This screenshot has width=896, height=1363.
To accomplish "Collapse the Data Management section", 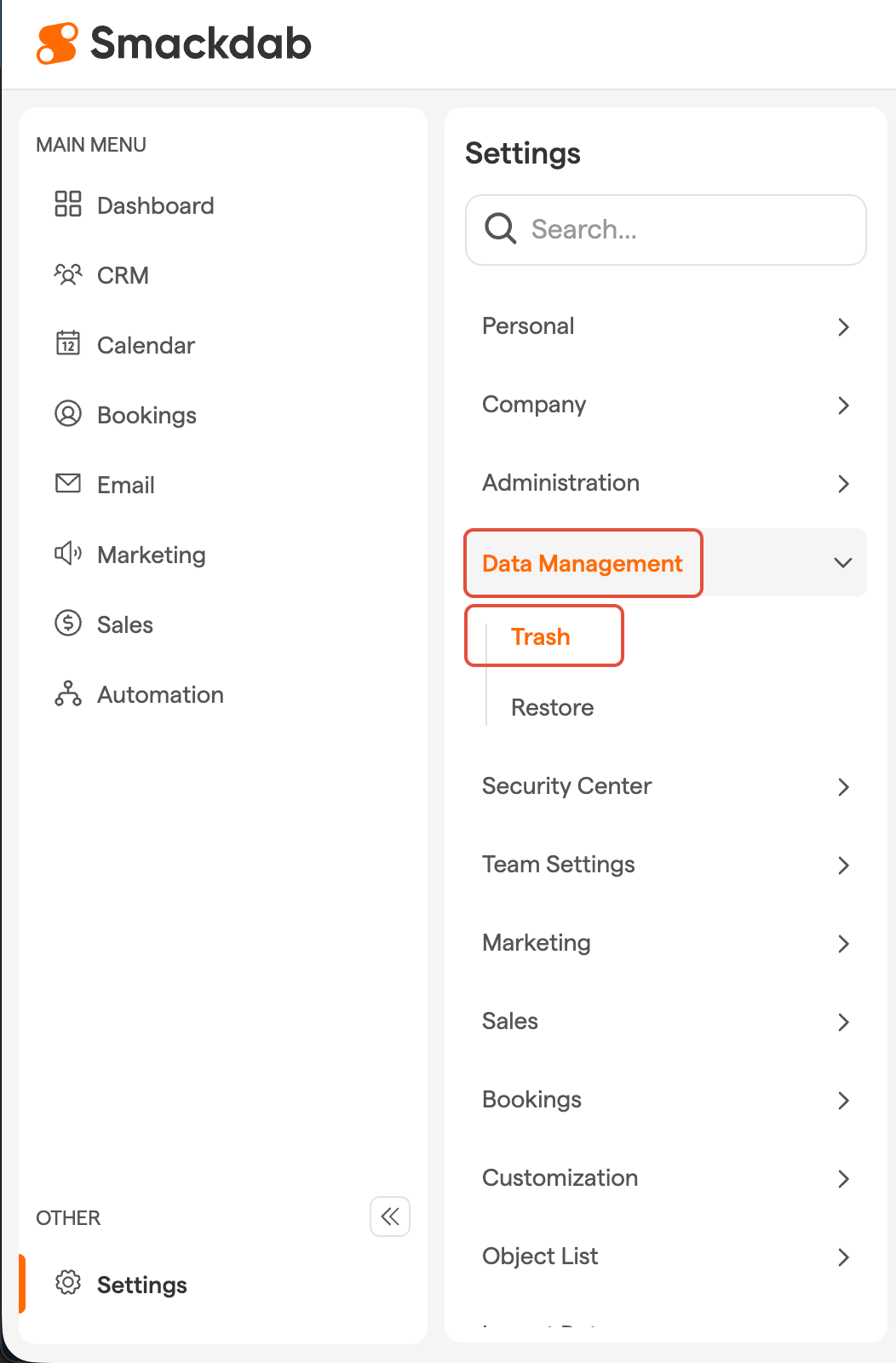I will 842,563.
